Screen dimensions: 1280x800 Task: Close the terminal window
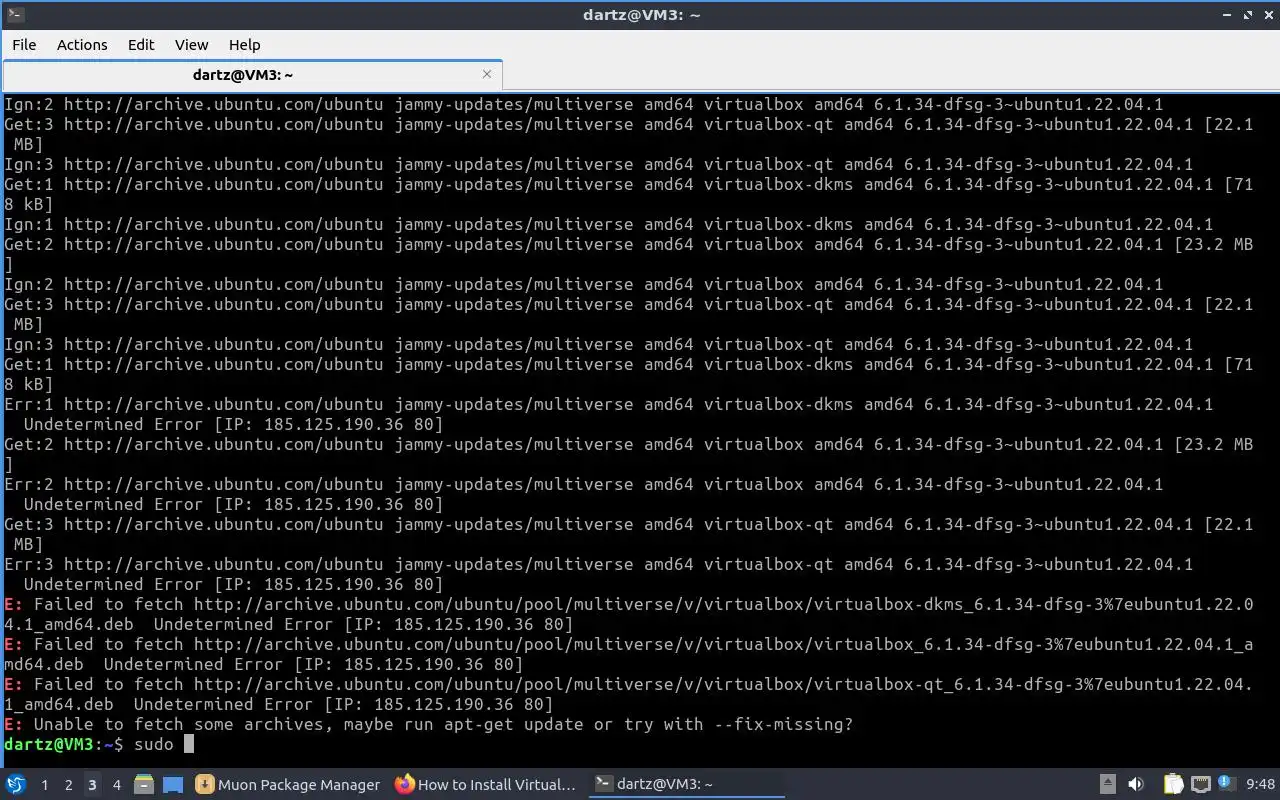click(x=1267, y=15)
